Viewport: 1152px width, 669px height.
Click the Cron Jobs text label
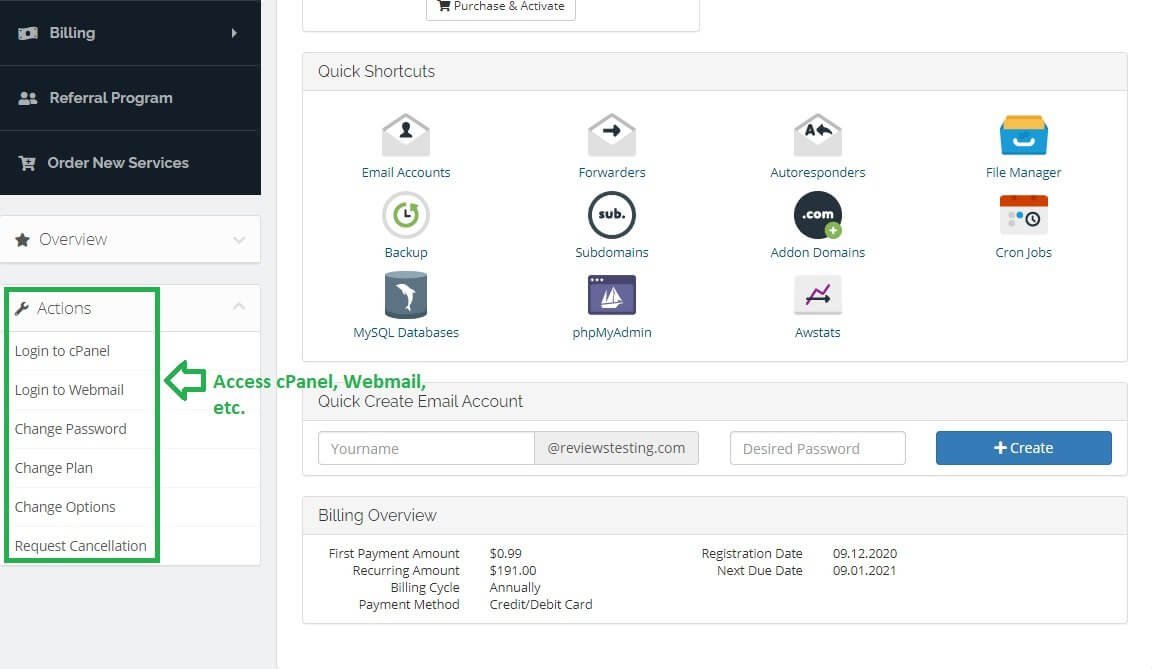(1023, 253)
